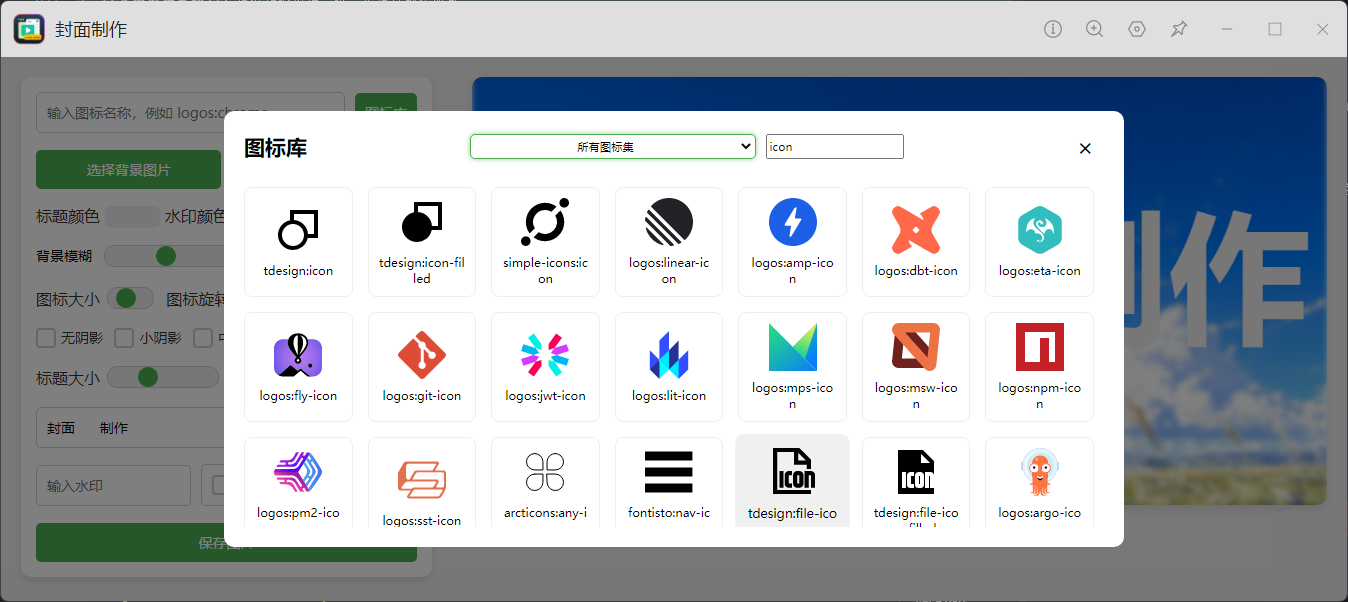This screenshot has height=602, width=1348.
Task: Adjust the 图标大小 slider
Action: pyautogui.click(x=130, y=298)
